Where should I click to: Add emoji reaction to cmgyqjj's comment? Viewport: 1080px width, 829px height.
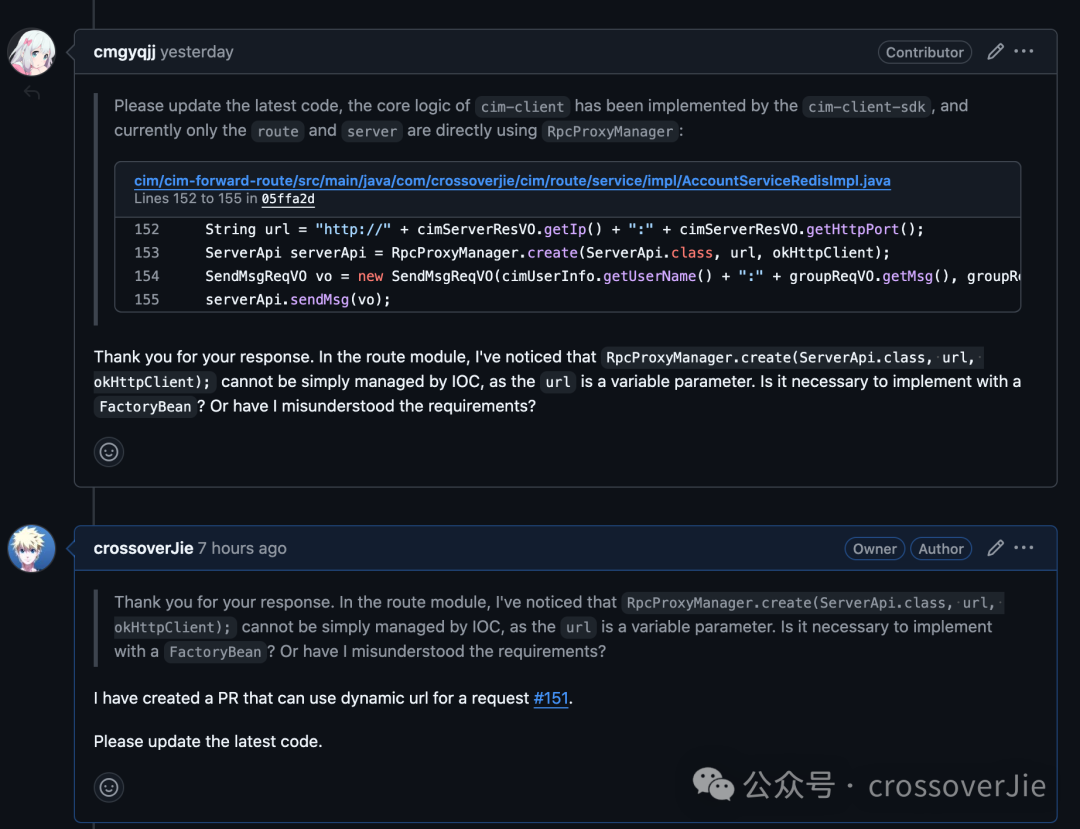pos(109,452)
